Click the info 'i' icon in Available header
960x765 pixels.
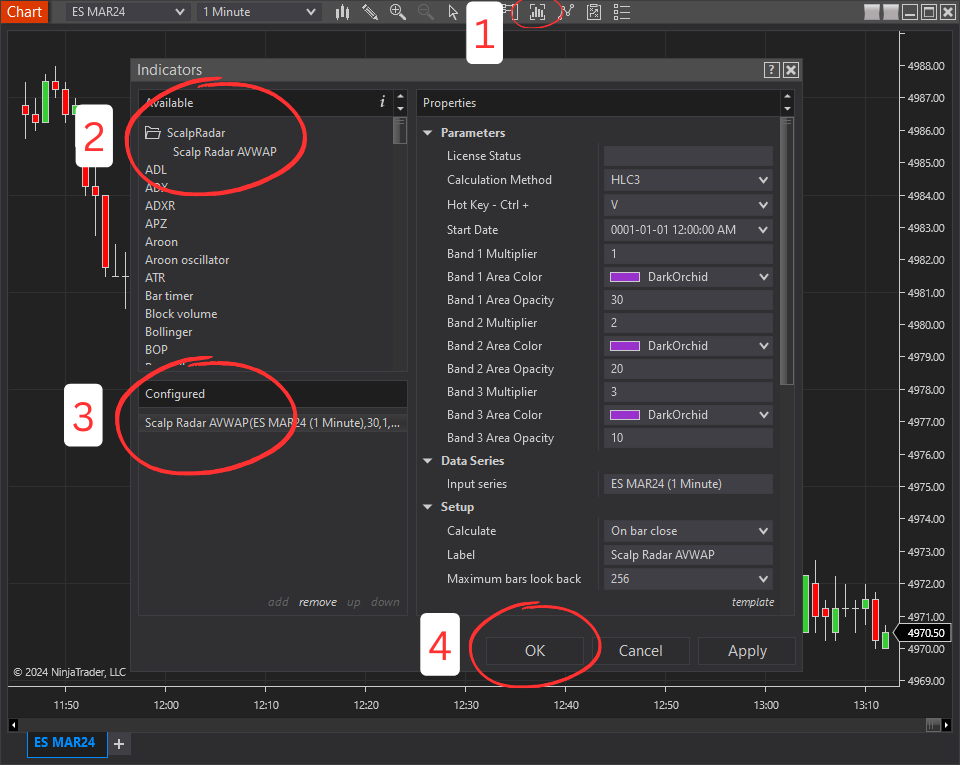(x=383, y=102)
